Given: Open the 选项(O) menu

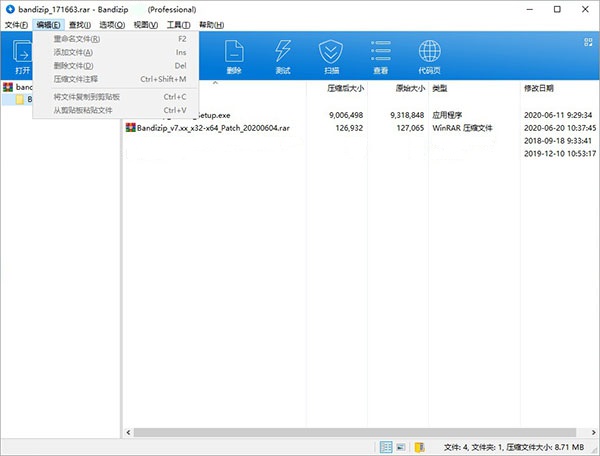Looking at the screenshot, I should tap(112, 25).
